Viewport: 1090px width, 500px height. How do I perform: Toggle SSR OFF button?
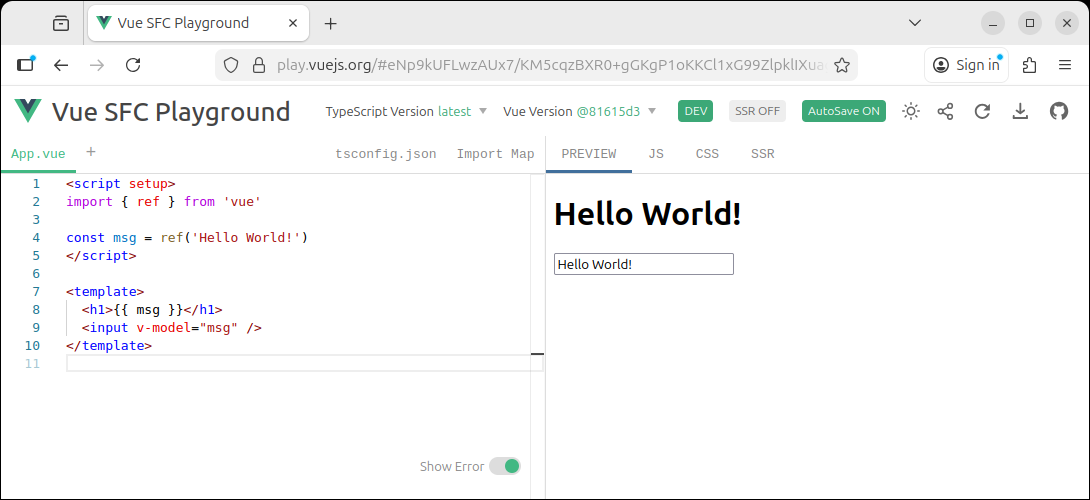coord(757,111)
